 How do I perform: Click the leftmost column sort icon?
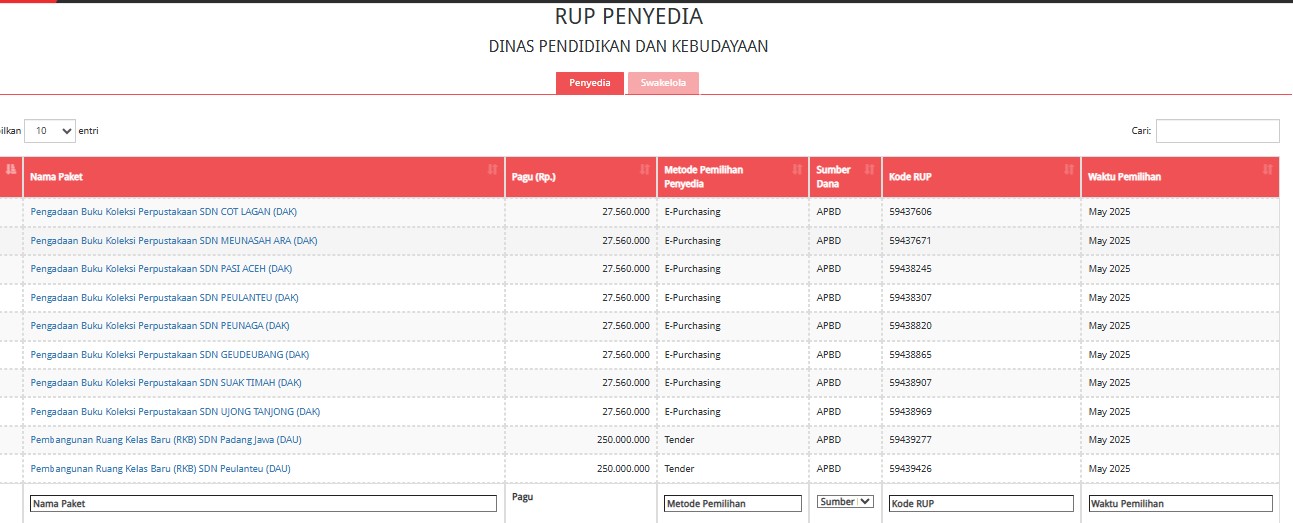coord(11,170)
